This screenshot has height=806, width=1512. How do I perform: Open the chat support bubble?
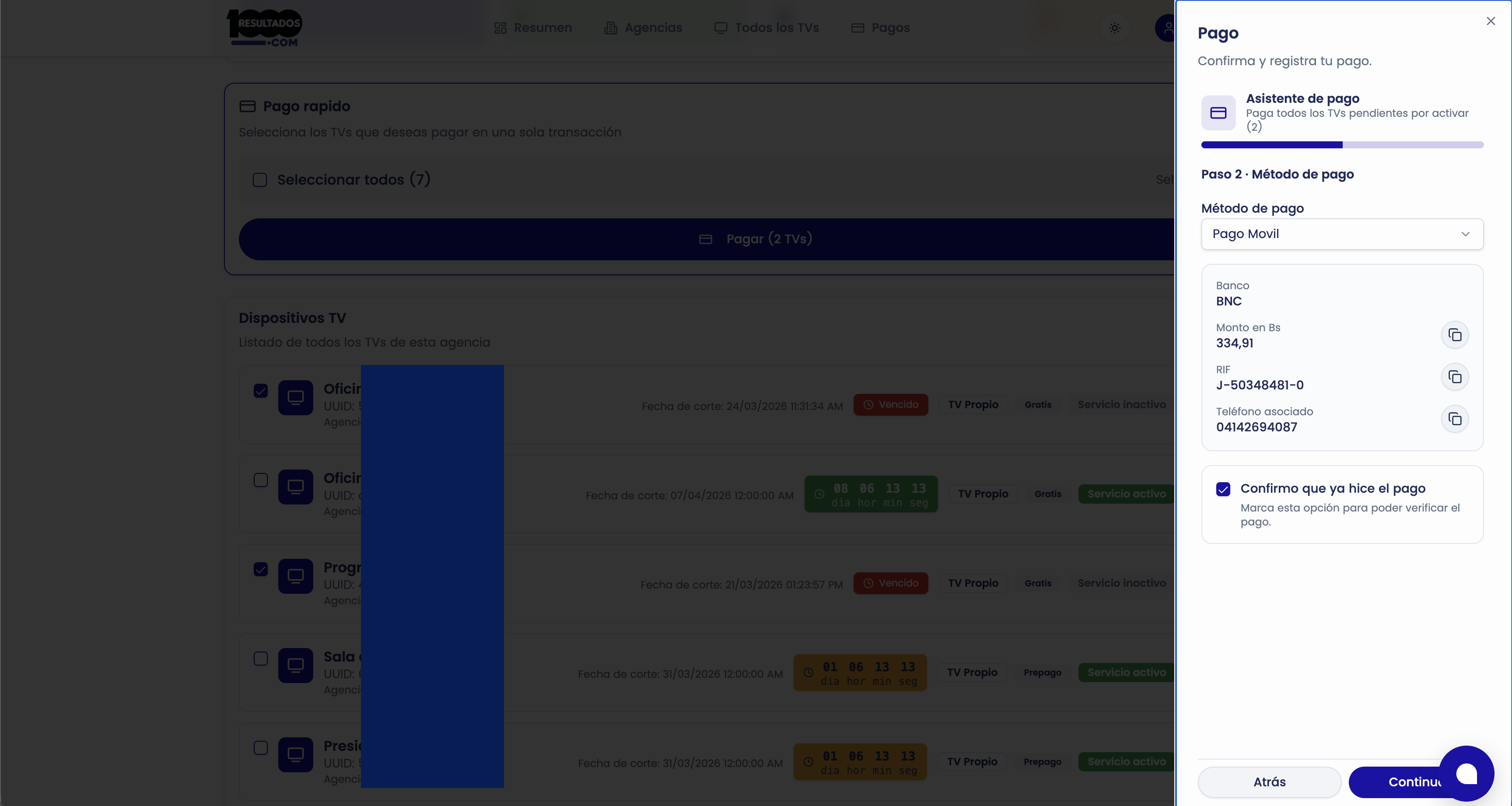[x=1466, y=774]
